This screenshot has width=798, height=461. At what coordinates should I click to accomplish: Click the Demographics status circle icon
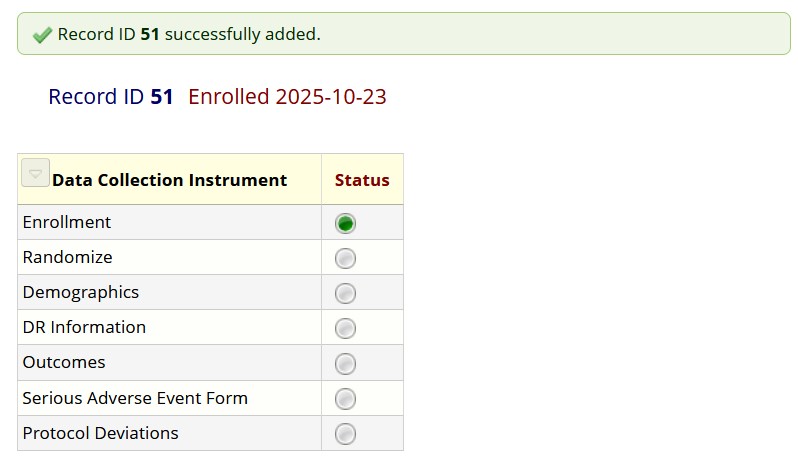coord(345,293)
